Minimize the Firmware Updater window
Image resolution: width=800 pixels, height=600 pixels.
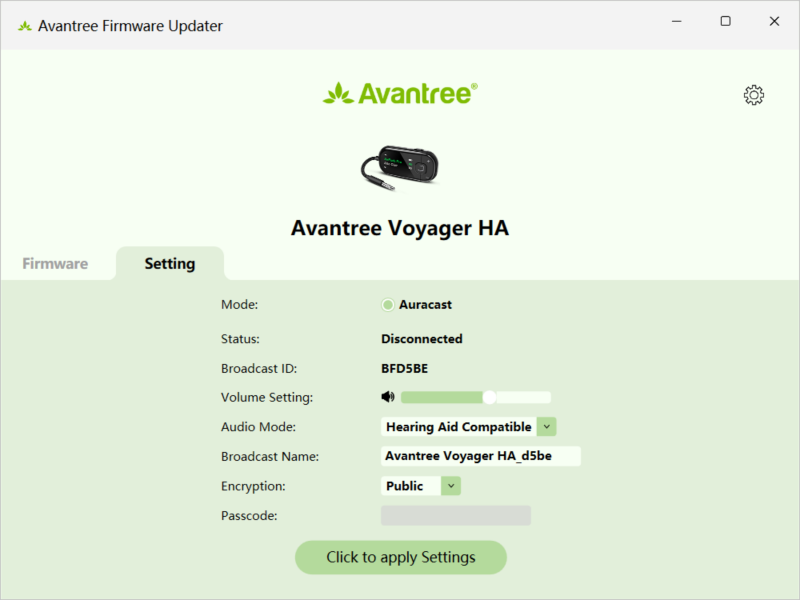(x=677, y=21)
